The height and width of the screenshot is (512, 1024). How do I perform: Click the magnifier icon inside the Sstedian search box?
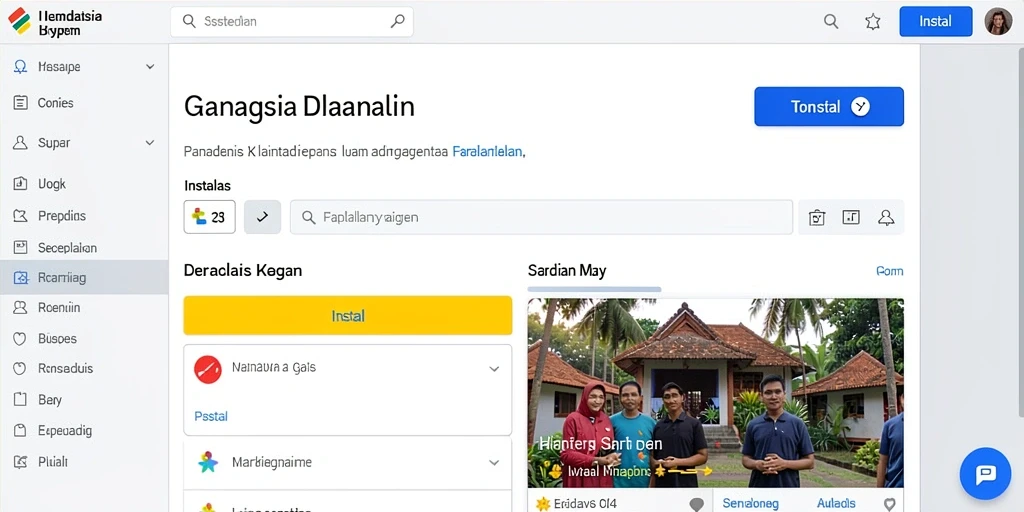(189, 22)
